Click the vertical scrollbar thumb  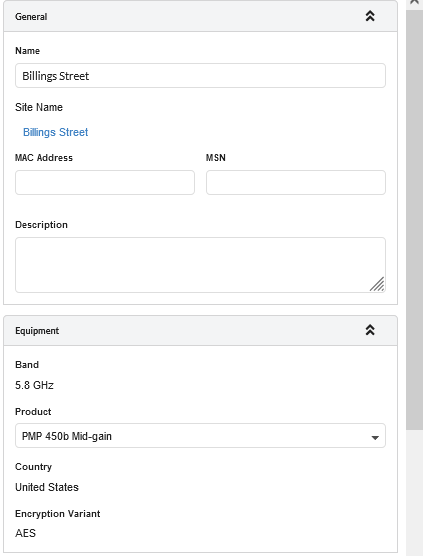click(x=414, y=220)
